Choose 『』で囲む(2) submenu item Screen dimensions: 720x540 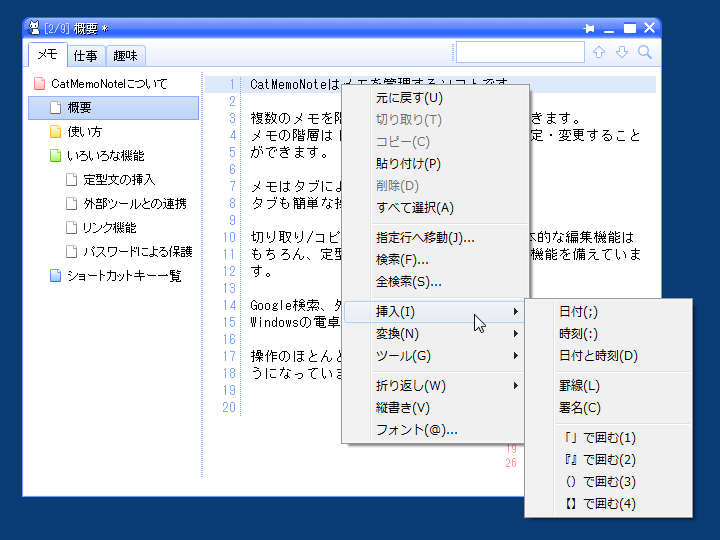(x=608, y=460)
